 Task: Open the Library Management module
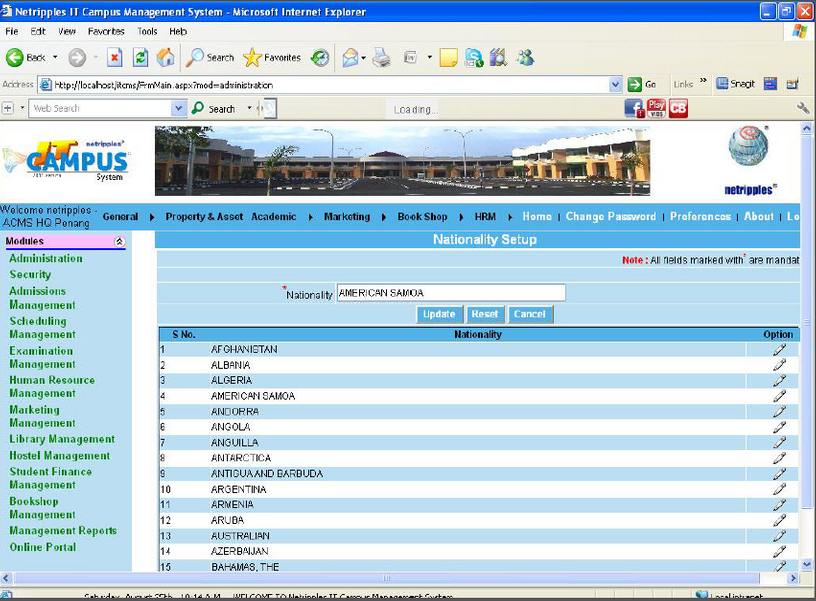(x=62, y=439)
